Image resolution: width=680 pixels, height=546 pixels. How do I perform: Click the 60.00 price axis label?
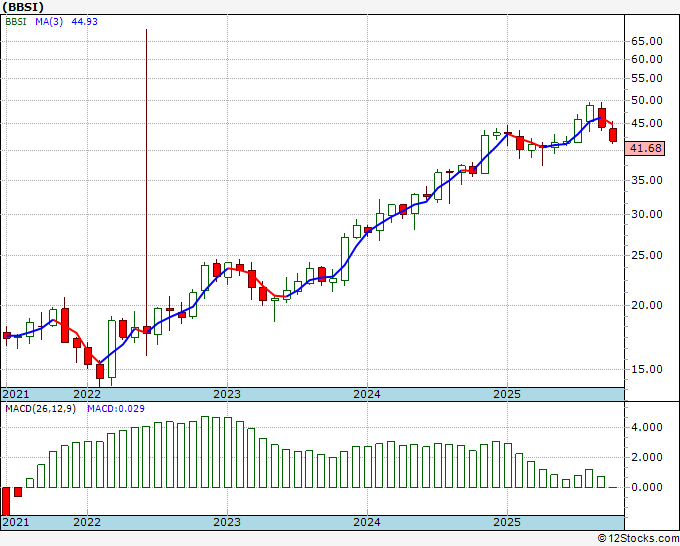pos(647,59)
